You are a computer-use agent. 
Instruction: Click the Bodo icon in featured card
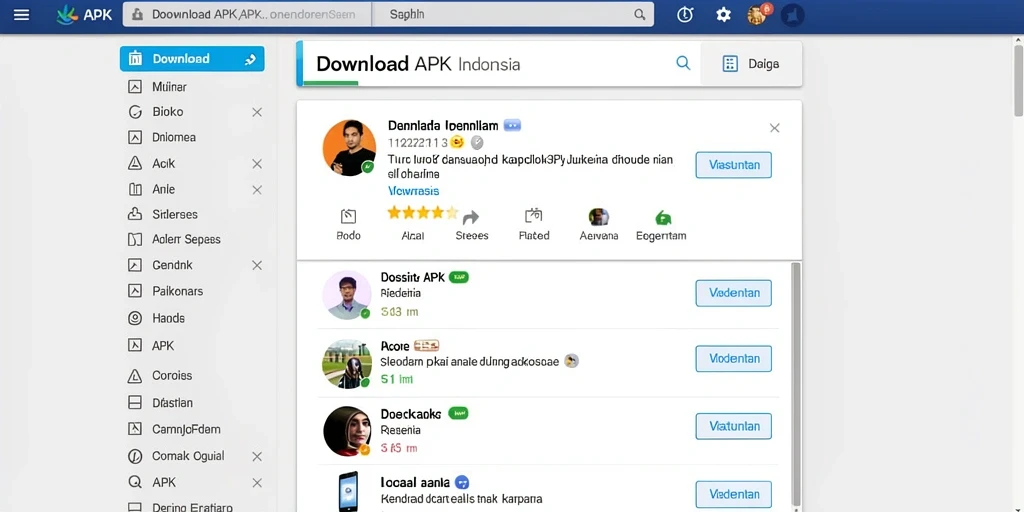tap(348, 217)
